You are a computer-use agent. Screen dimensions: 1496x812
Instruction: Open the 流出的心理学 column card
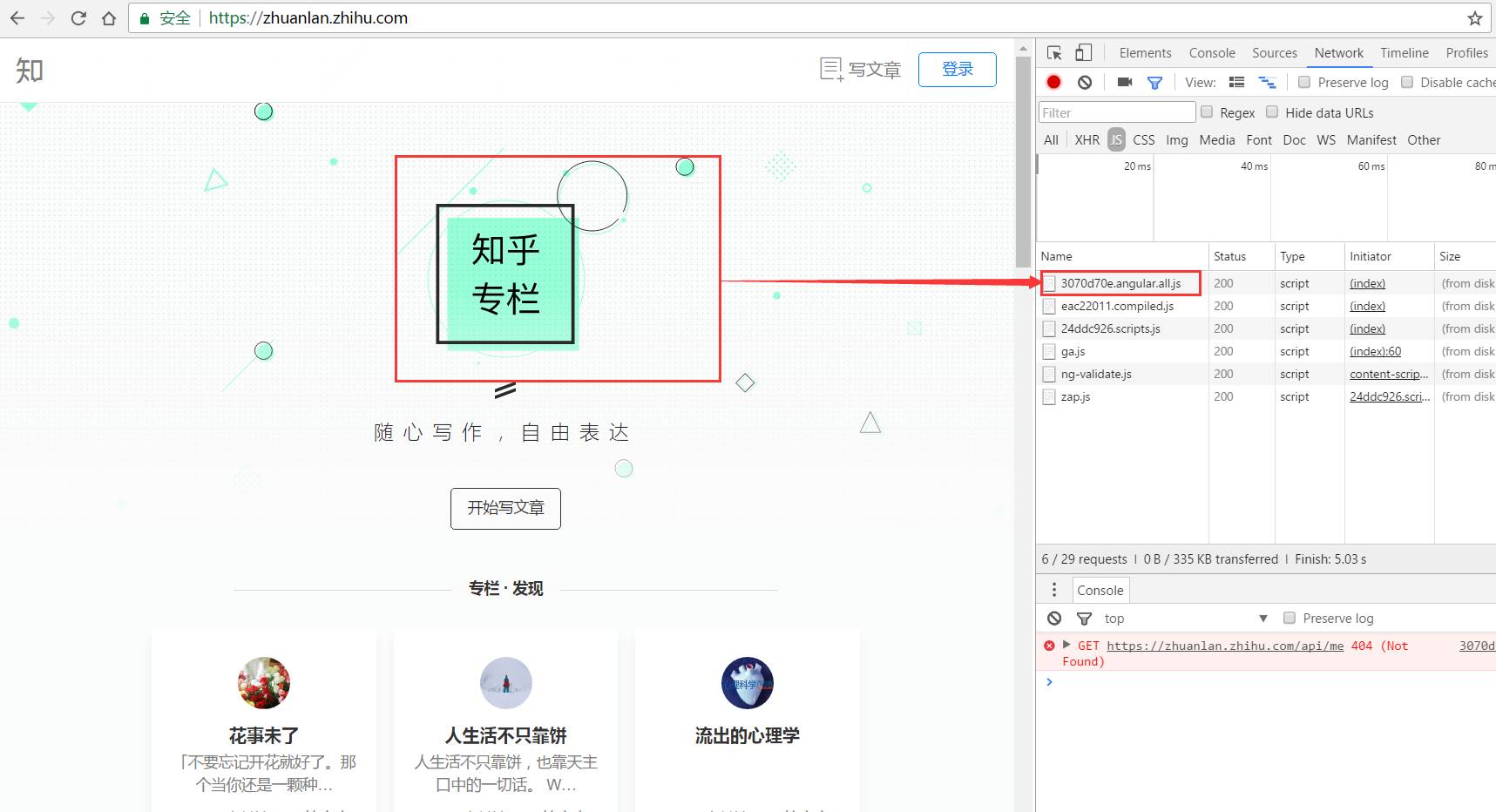748,721
